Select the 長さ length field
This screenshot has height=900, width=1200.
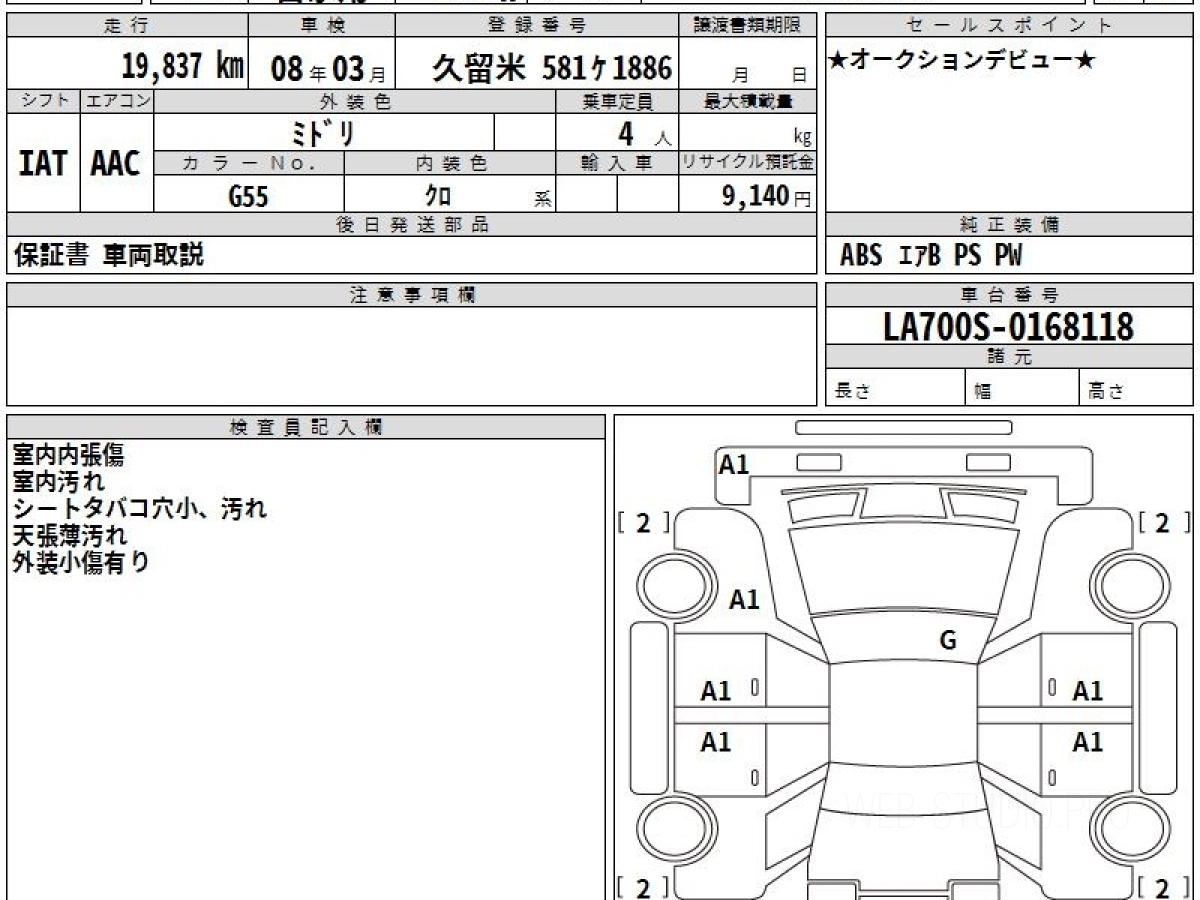pos(895,388)
